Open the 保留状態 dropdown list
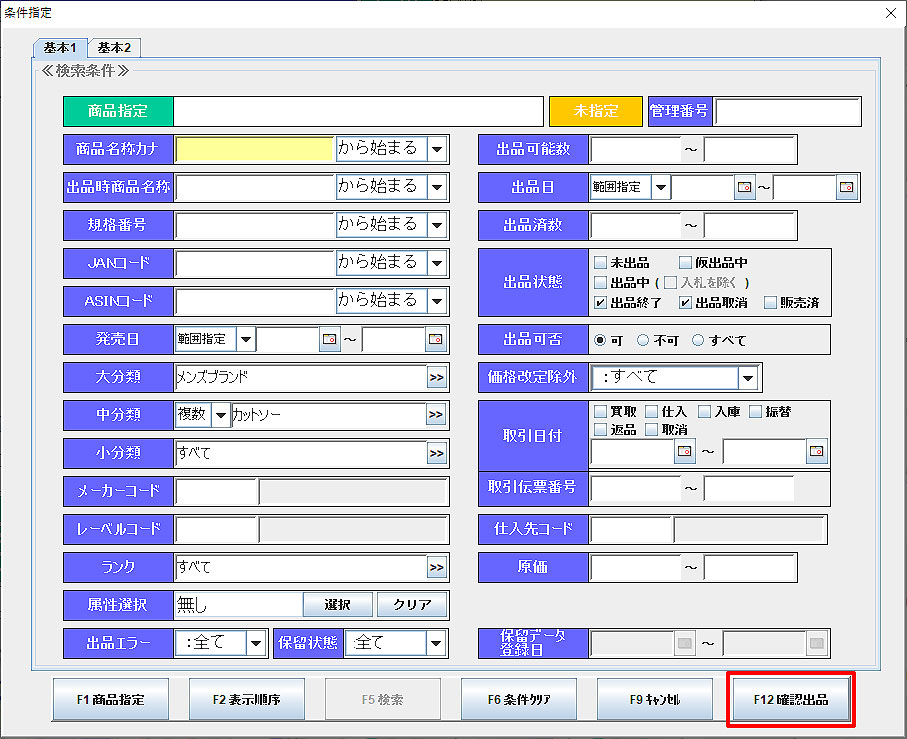This screenshot has height=739, width=907. 436,643
